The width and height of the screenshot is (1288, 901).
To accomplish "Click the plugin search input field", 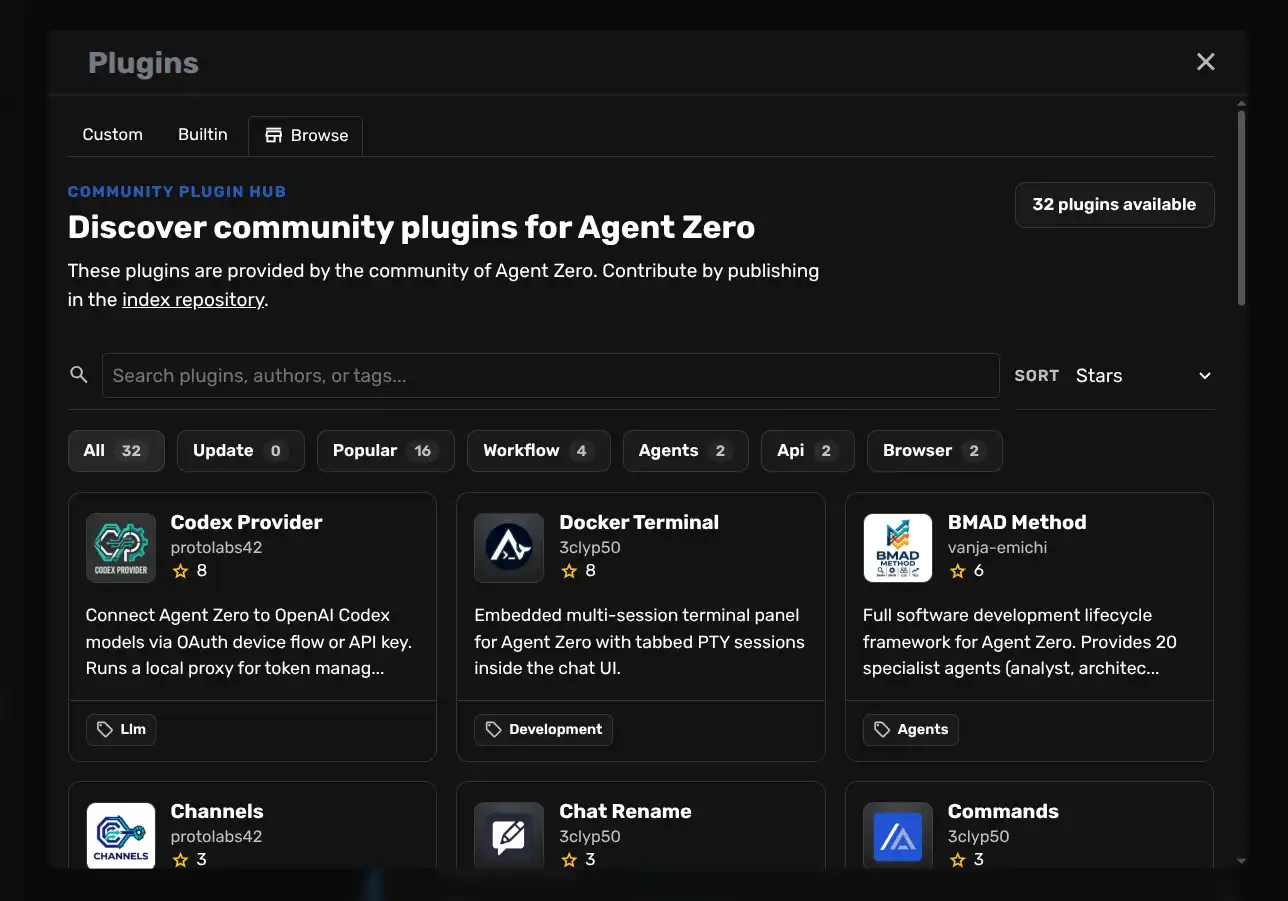I will pos(550,375).
